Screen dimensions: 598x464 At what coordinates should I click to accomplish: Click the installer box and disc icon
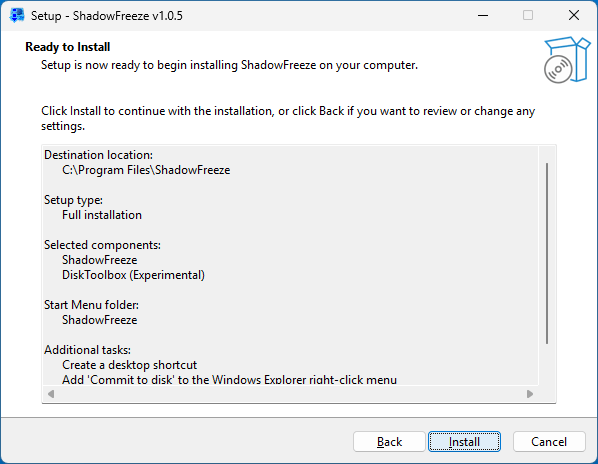(x=567, y=60)
